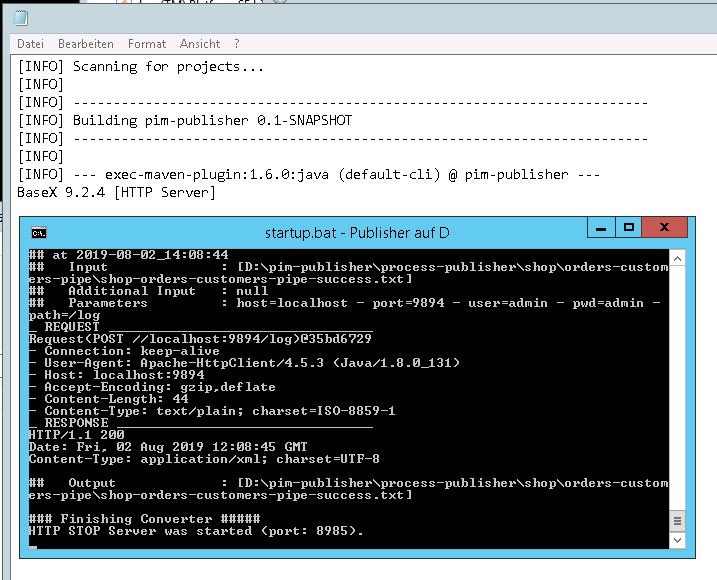Open the Bearbeiten menu in Notepad
The height and width of the screenshot is (580, 717).
click(x=86, y=44)
